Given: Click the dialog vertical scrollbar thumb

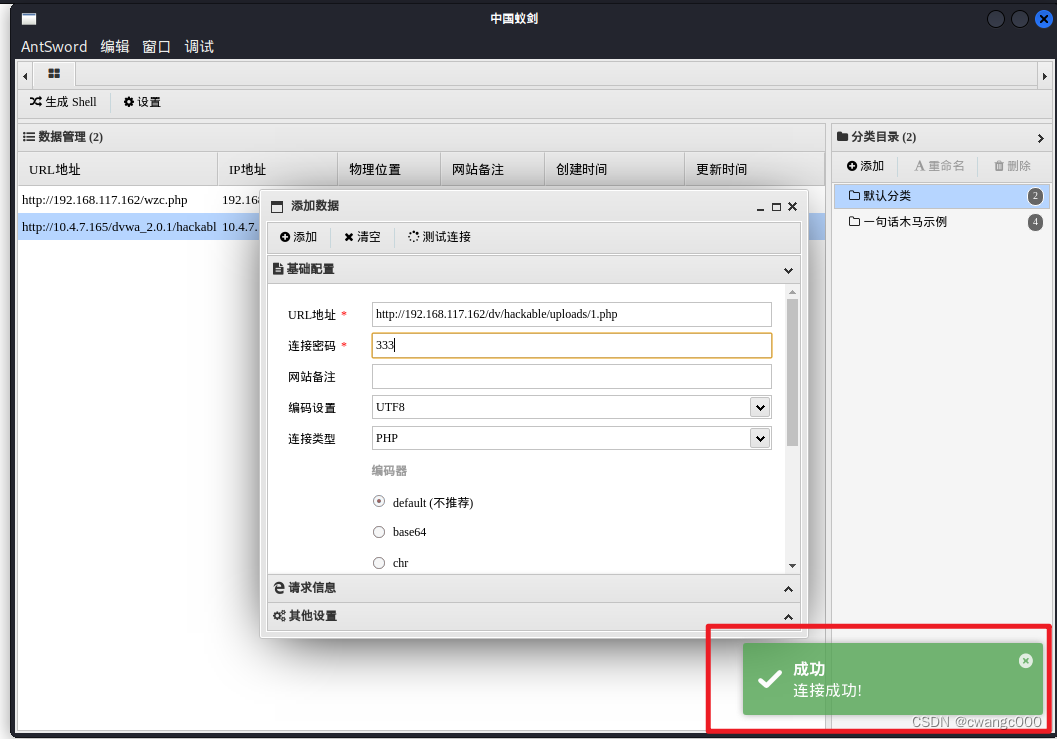Looking at the screenshot, I should point(792,372).
